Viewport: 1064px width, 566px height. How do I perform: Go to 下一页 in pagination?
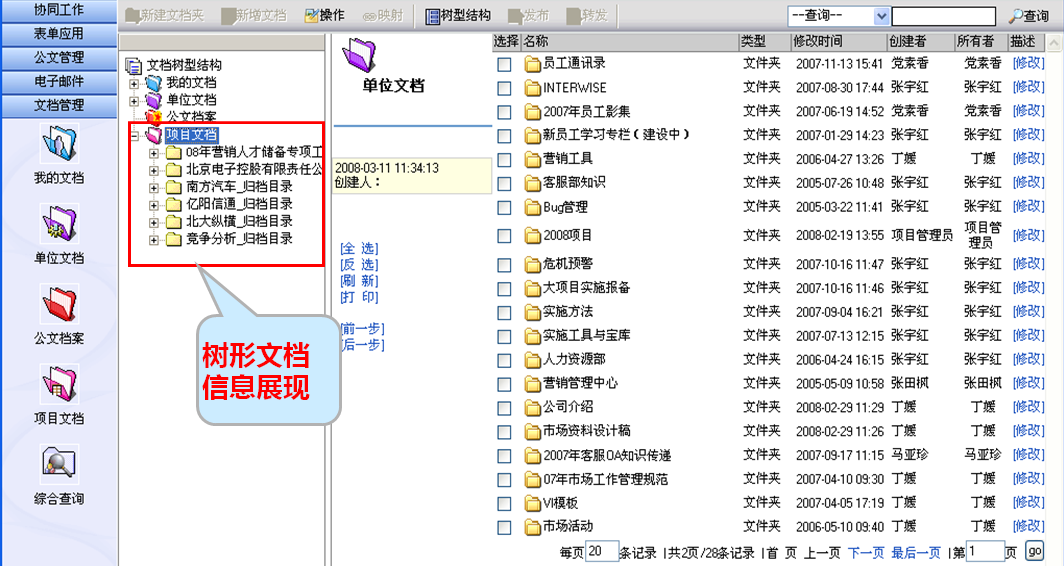tap(865, 552)
